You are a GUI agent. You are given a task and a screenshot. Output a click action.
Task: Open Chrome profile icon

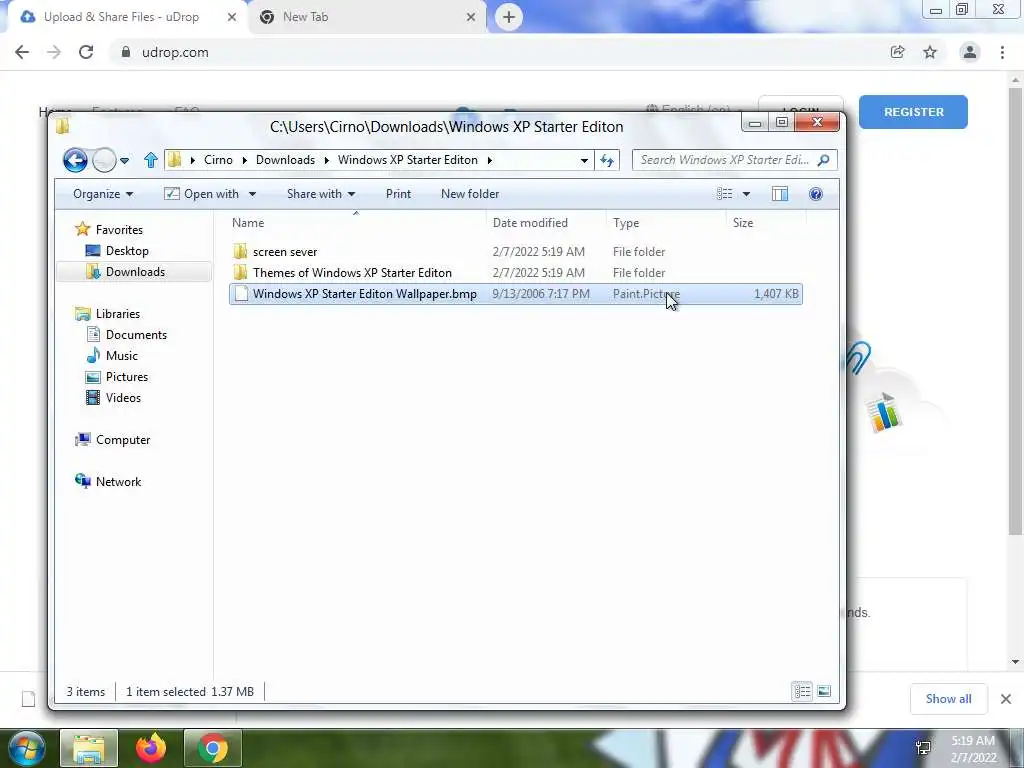point(970,52)
